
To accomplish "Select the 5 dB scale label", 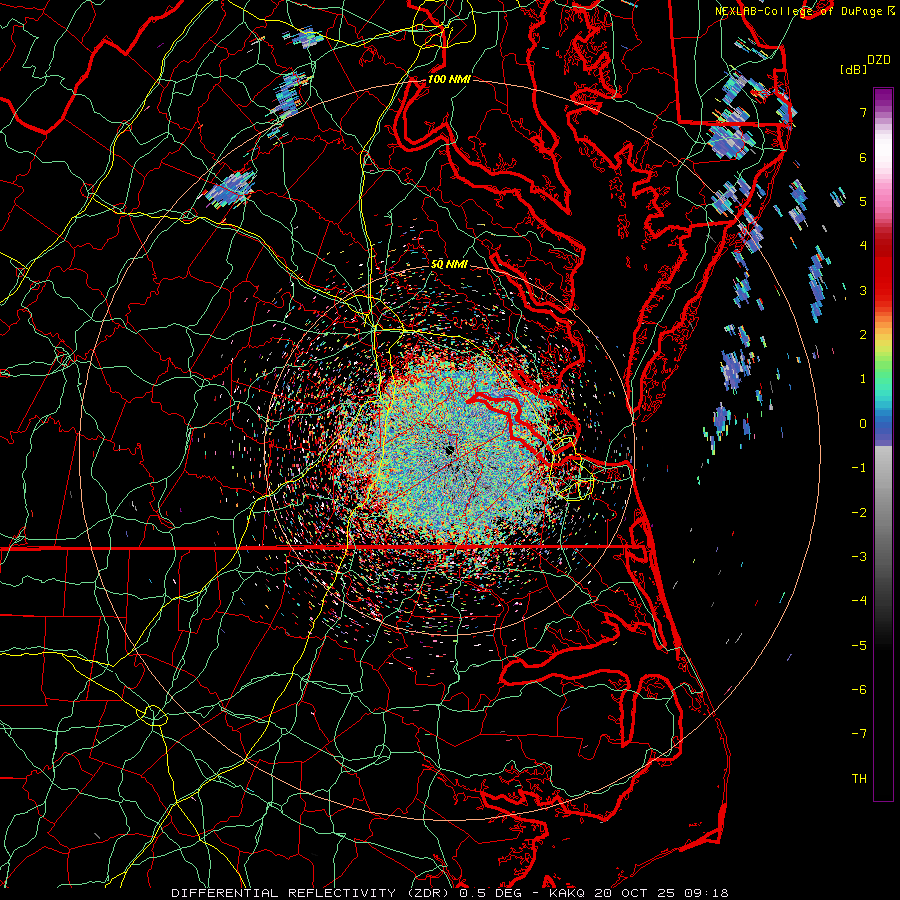I will [863, 201].
